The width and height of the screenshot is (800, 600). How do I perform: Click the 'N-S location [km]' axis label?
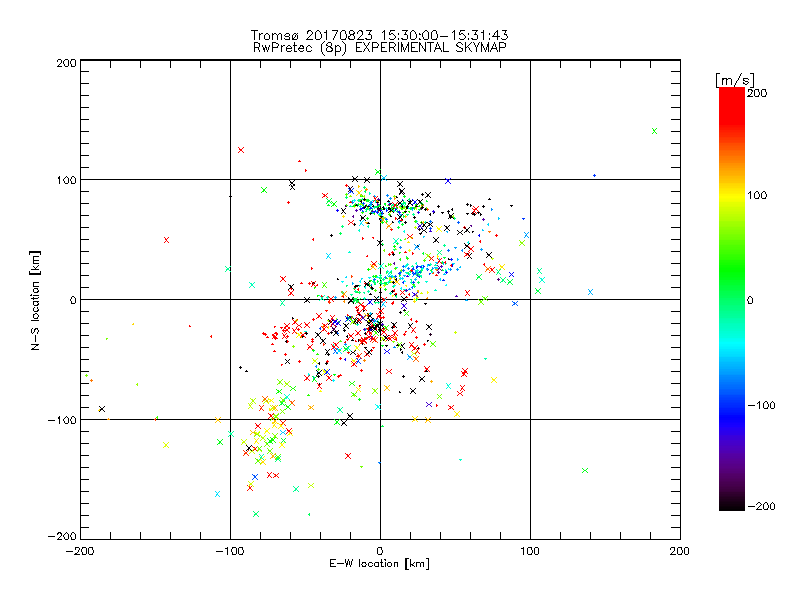[35, 300]
